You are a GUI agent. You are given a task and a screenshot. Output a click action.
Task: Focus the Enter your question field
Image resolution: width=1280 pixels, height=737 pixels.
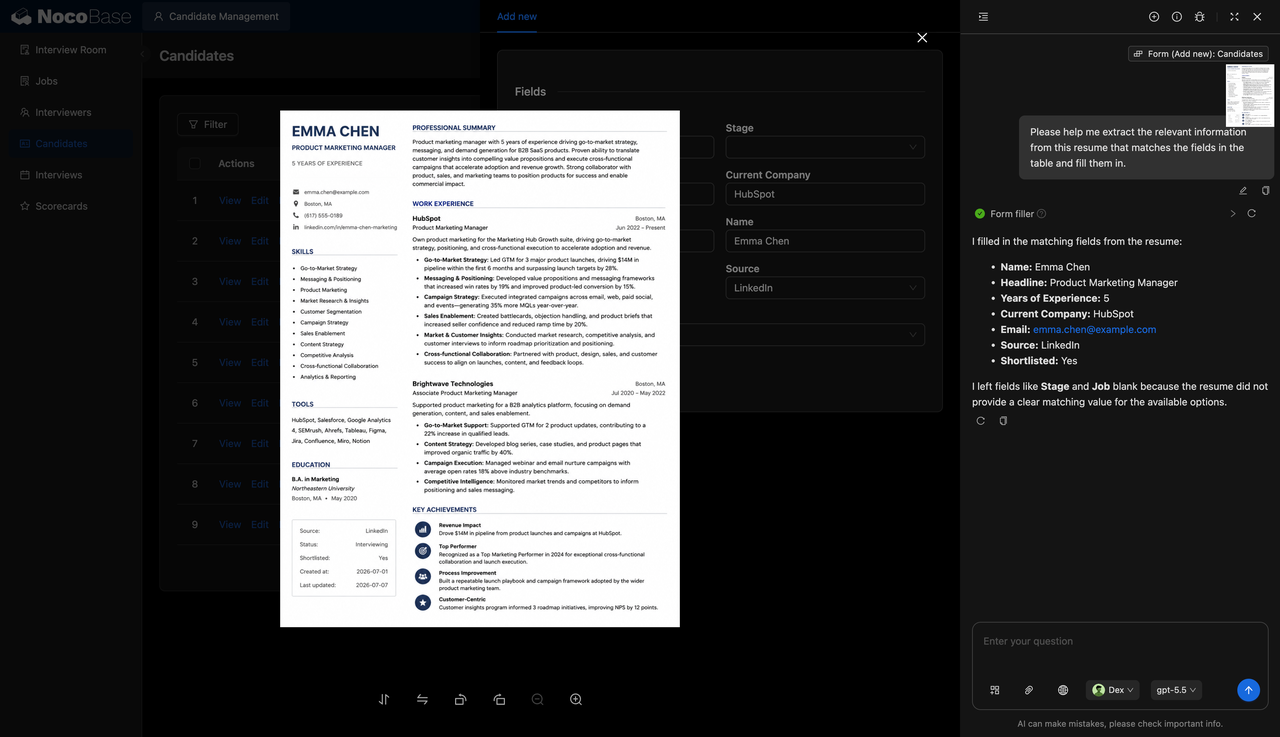point(1120,642)
